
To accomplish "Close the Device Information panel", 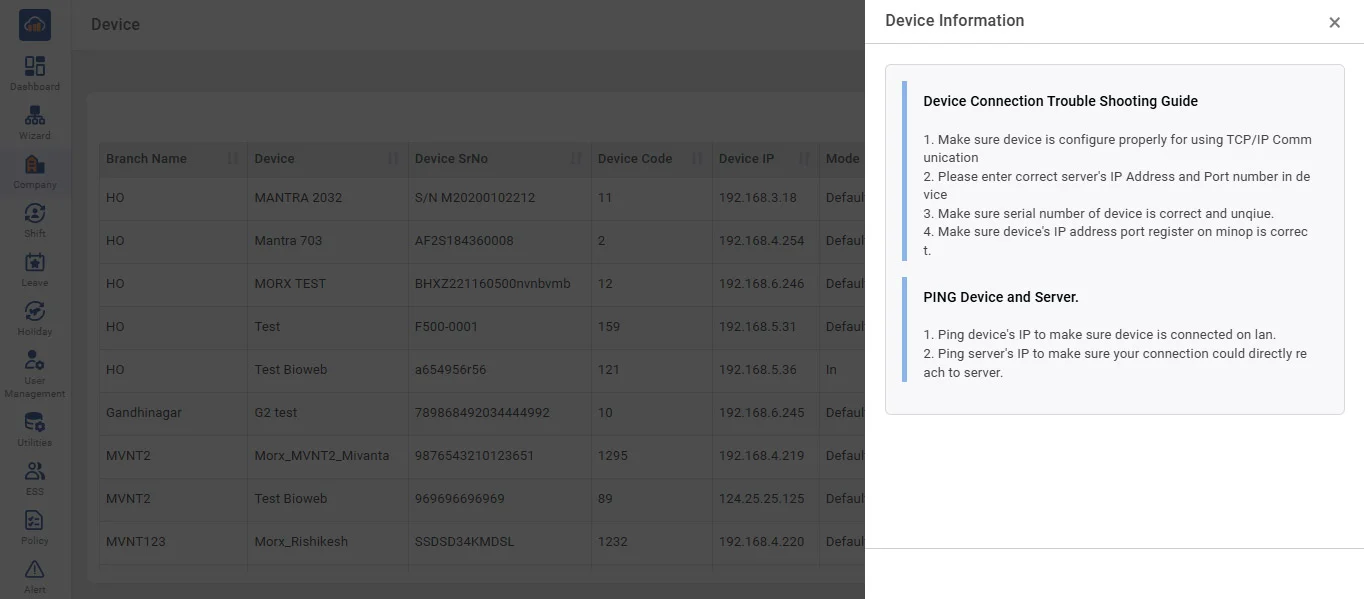I will pyautogui.click(x=1334, y=23).
